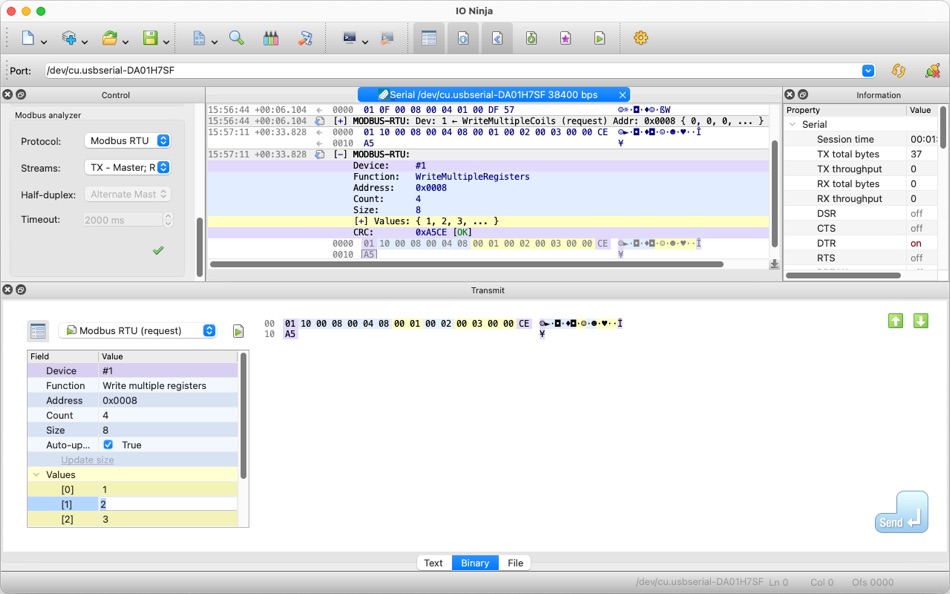The width and height of the screenshot is (950, 594).
Task: Open the Port combo box dropdown arrow
Action: [868, 71]
